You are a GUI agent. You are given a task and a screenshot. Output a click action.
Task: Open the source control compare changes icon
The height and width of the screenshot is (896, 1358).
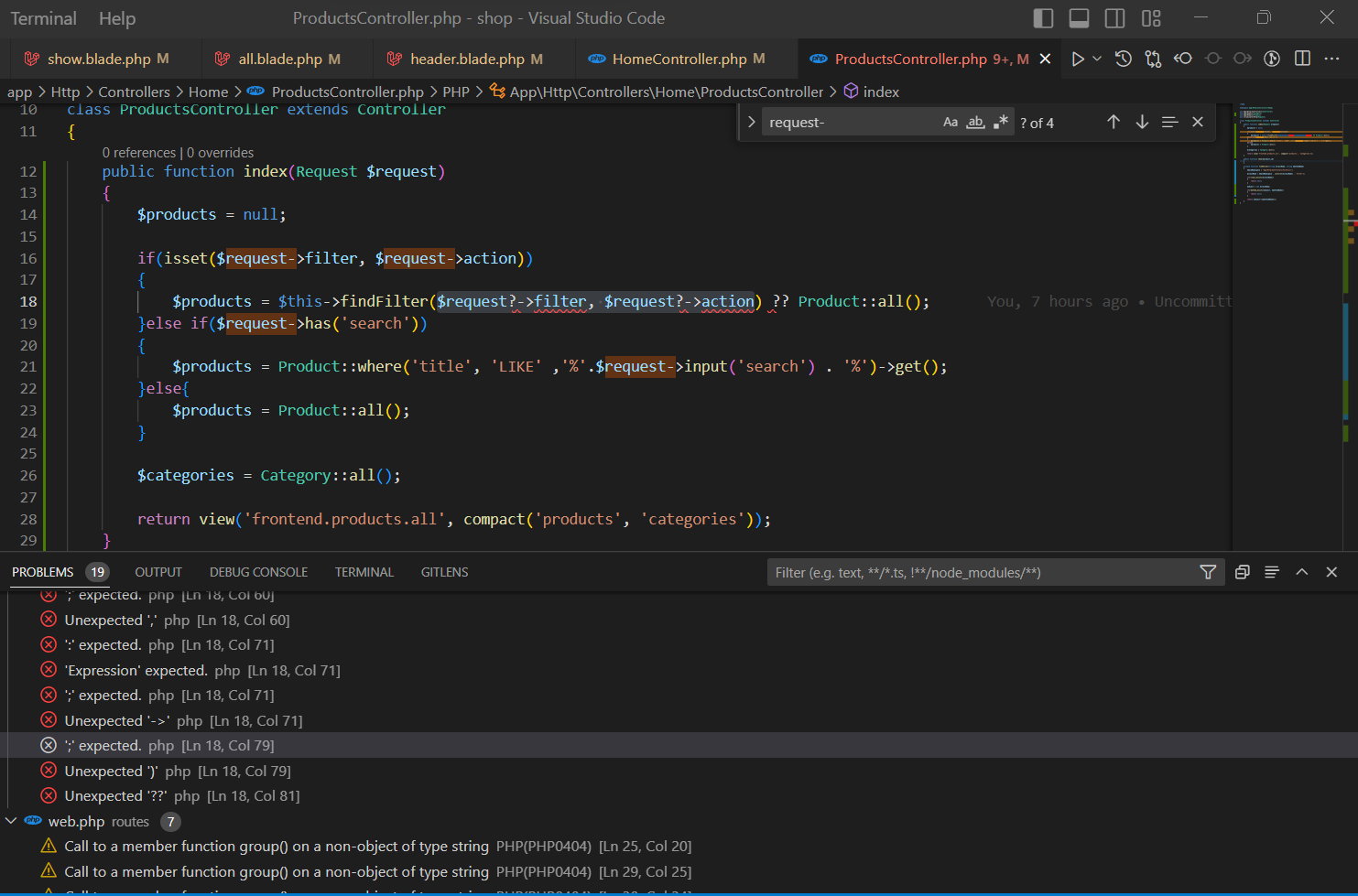pos(1153,58)
